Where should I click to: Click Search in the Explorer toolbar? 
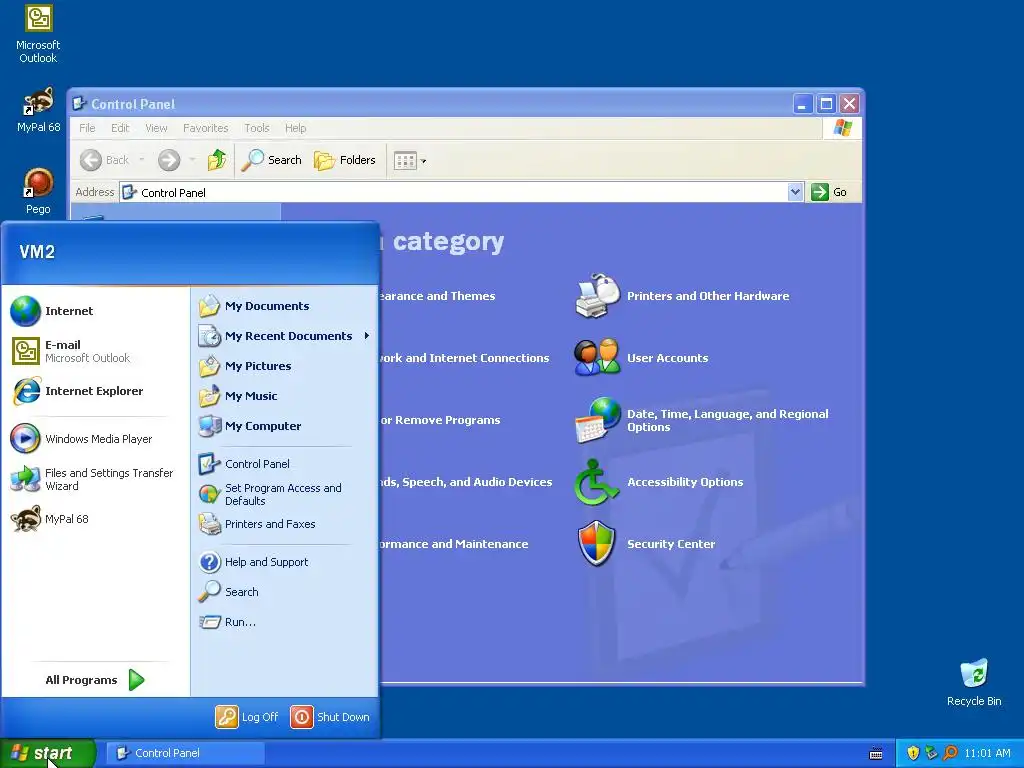tap(271, 160)
